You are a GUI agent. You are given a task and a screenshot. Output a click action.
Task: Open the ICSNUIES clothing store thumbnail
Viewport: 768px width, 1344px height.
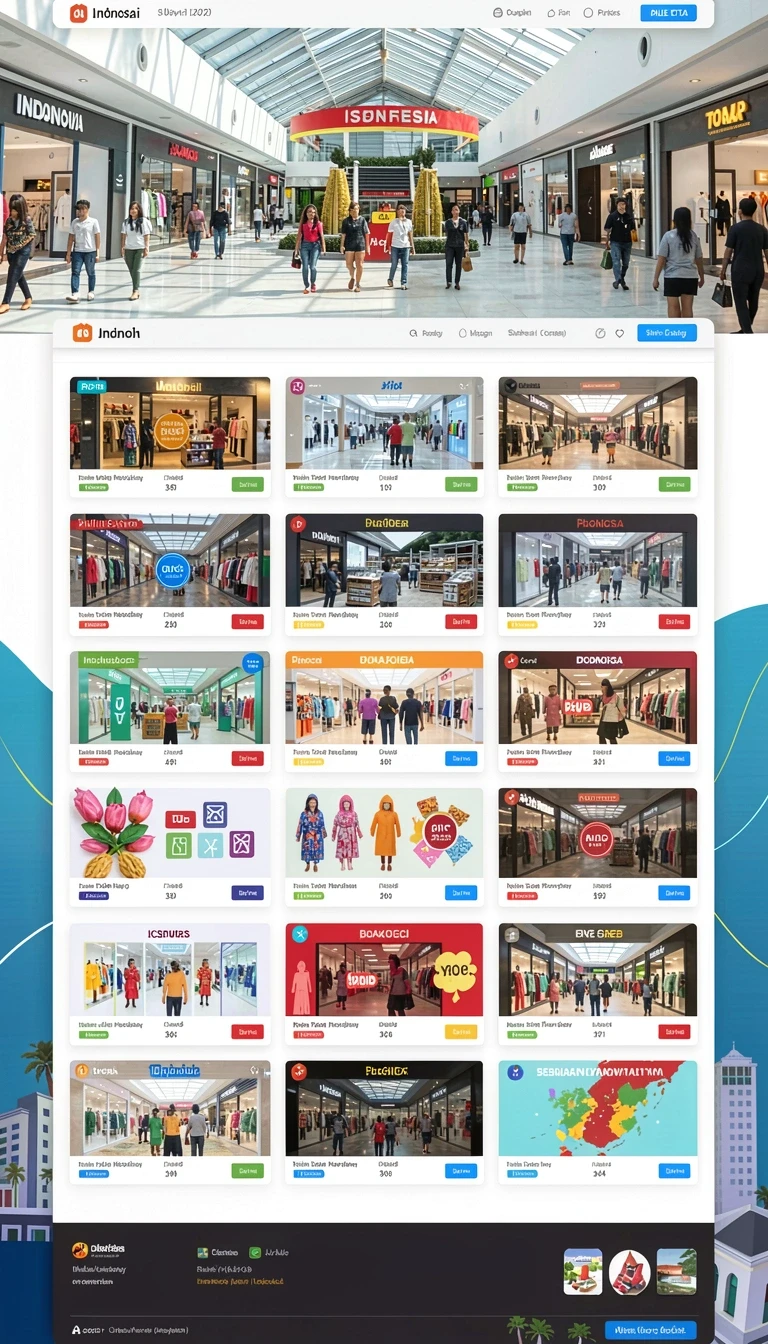click(x=170, y=970)
